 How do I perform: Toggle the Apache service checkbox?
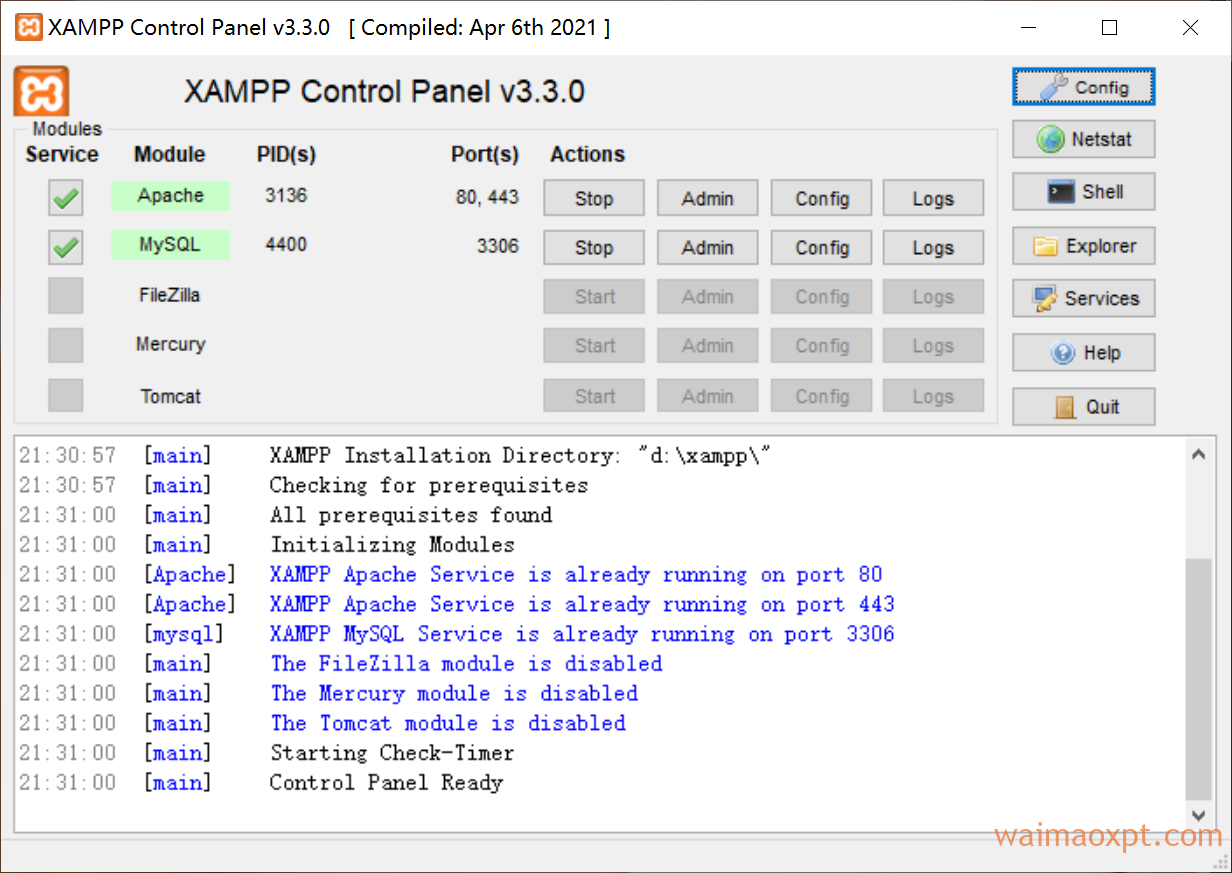click(66, 199)
